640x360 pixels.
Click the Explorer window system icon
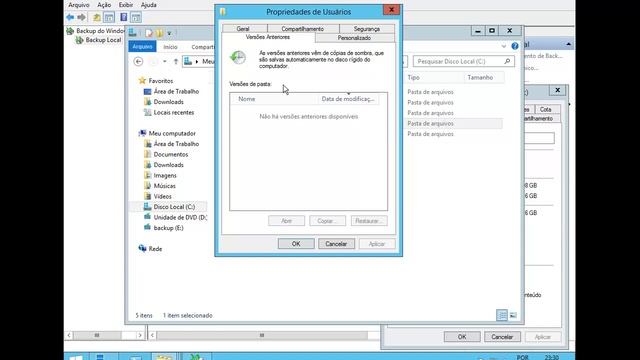point(133,33)
